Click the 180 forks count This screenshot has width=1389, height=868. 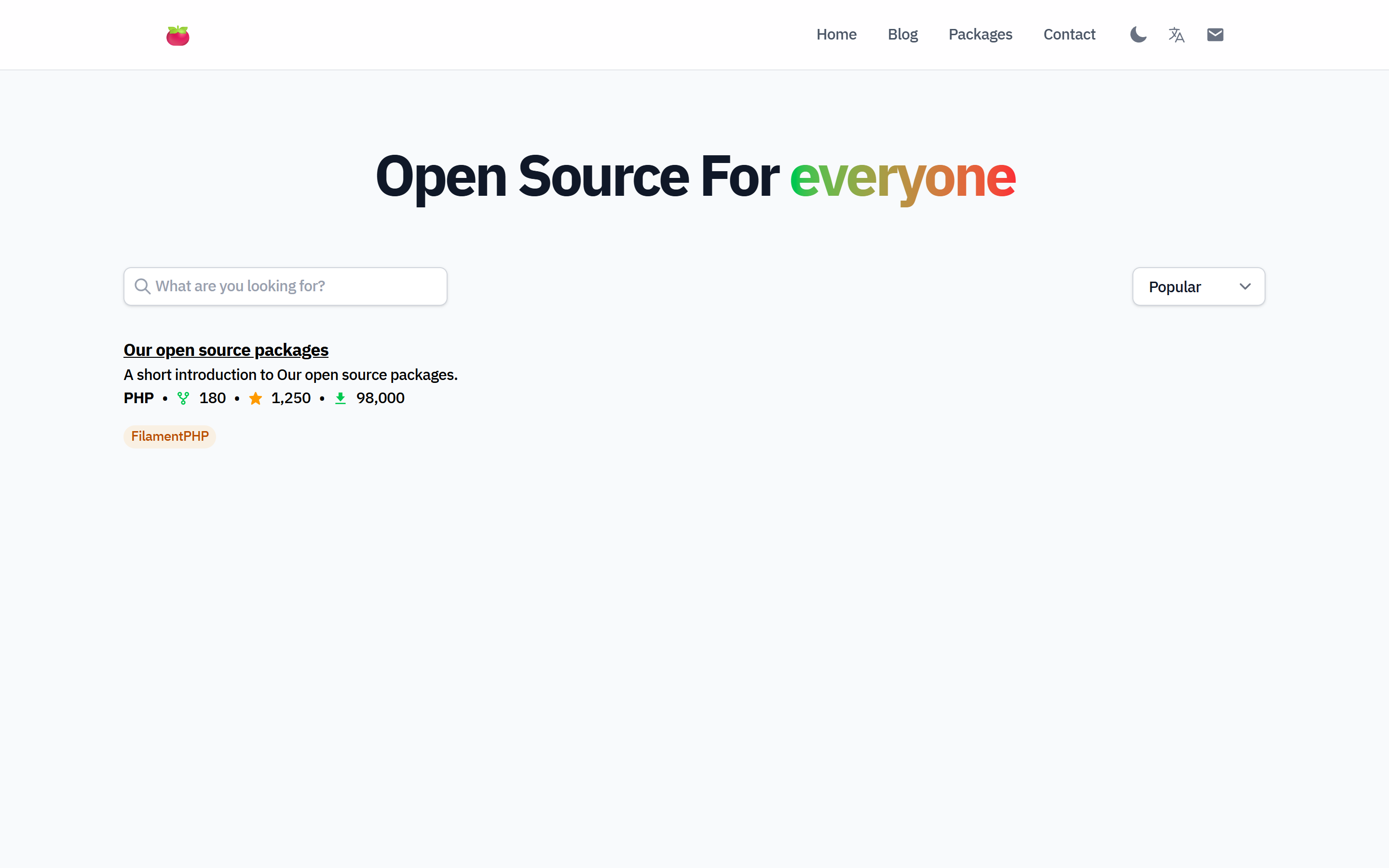pos(212,398)
